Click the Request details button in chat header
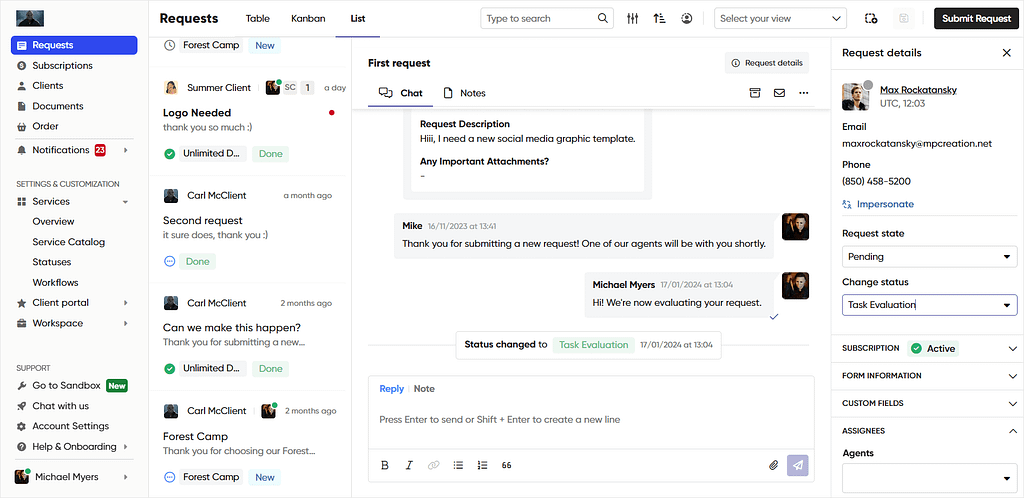Screen dimensions: 1024x498 767,63
